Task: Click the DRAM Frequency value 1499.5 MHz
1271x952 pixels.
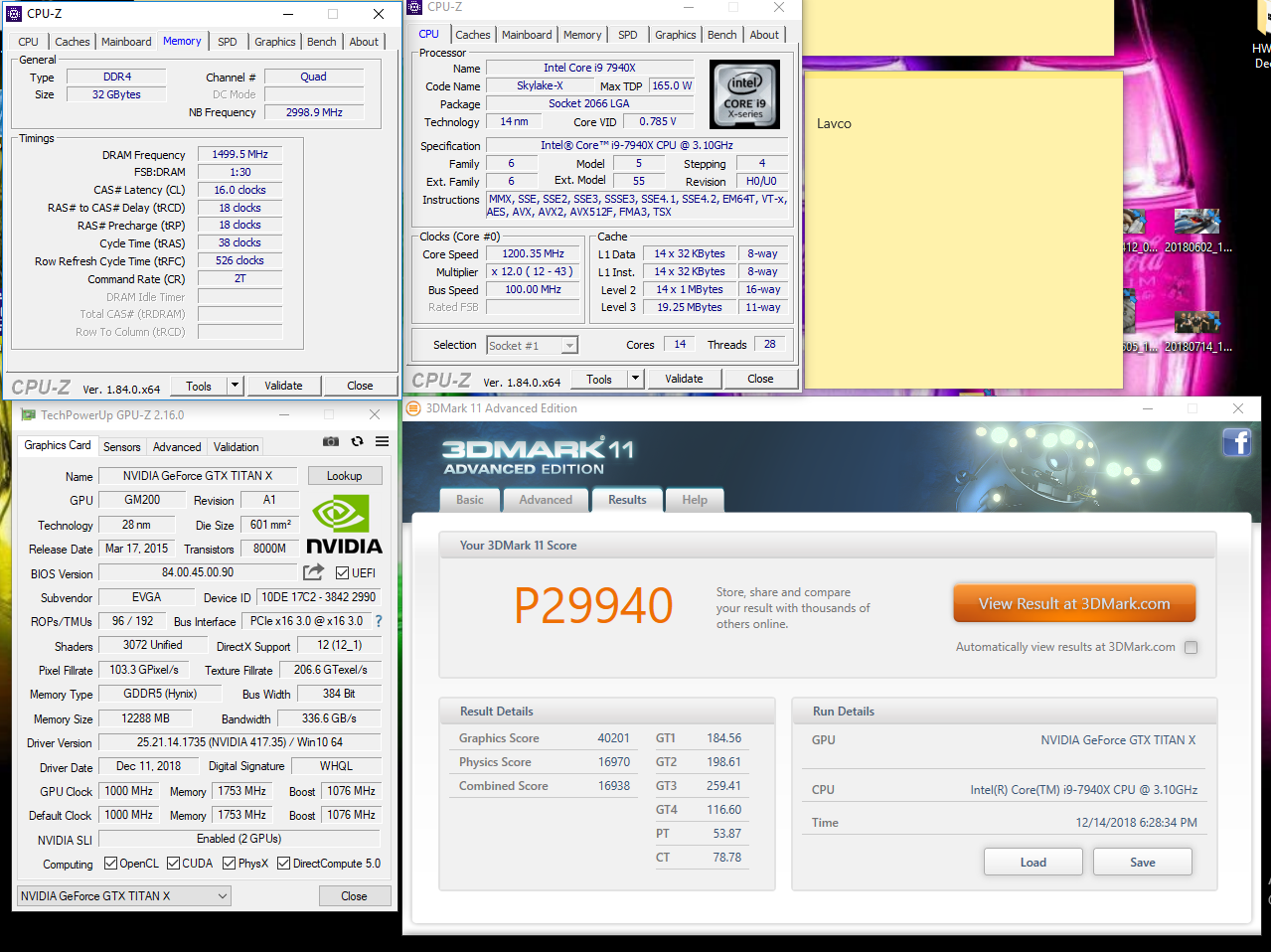Action: pyautogui.click(x=239, y=154)
